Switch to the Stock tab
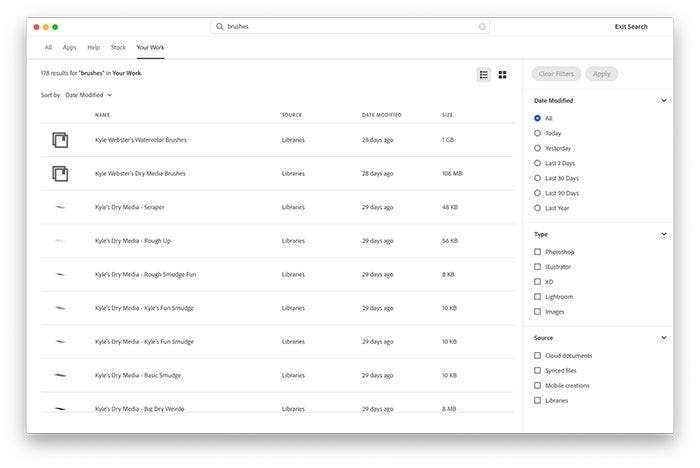This screenshot has height=468, width=700. [118, 47]
